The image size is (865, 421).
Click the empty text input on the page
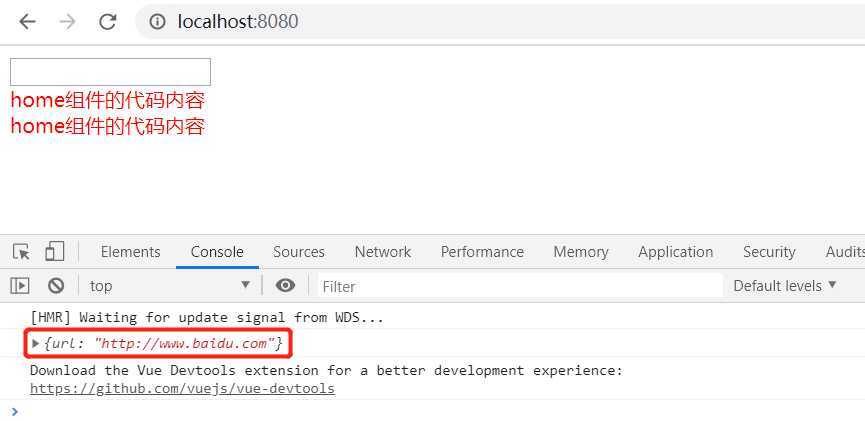pos(110,72)
